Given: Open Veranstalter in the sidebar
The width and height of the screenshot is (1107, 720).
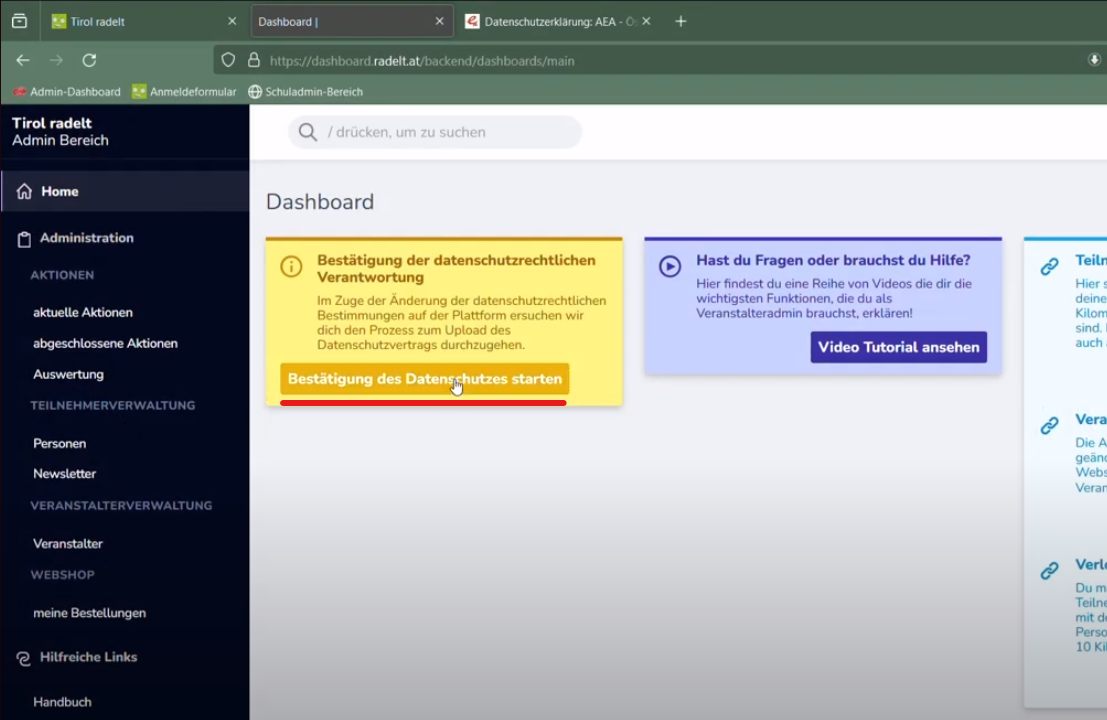Looking at the screenshot, I should [68, 544].
